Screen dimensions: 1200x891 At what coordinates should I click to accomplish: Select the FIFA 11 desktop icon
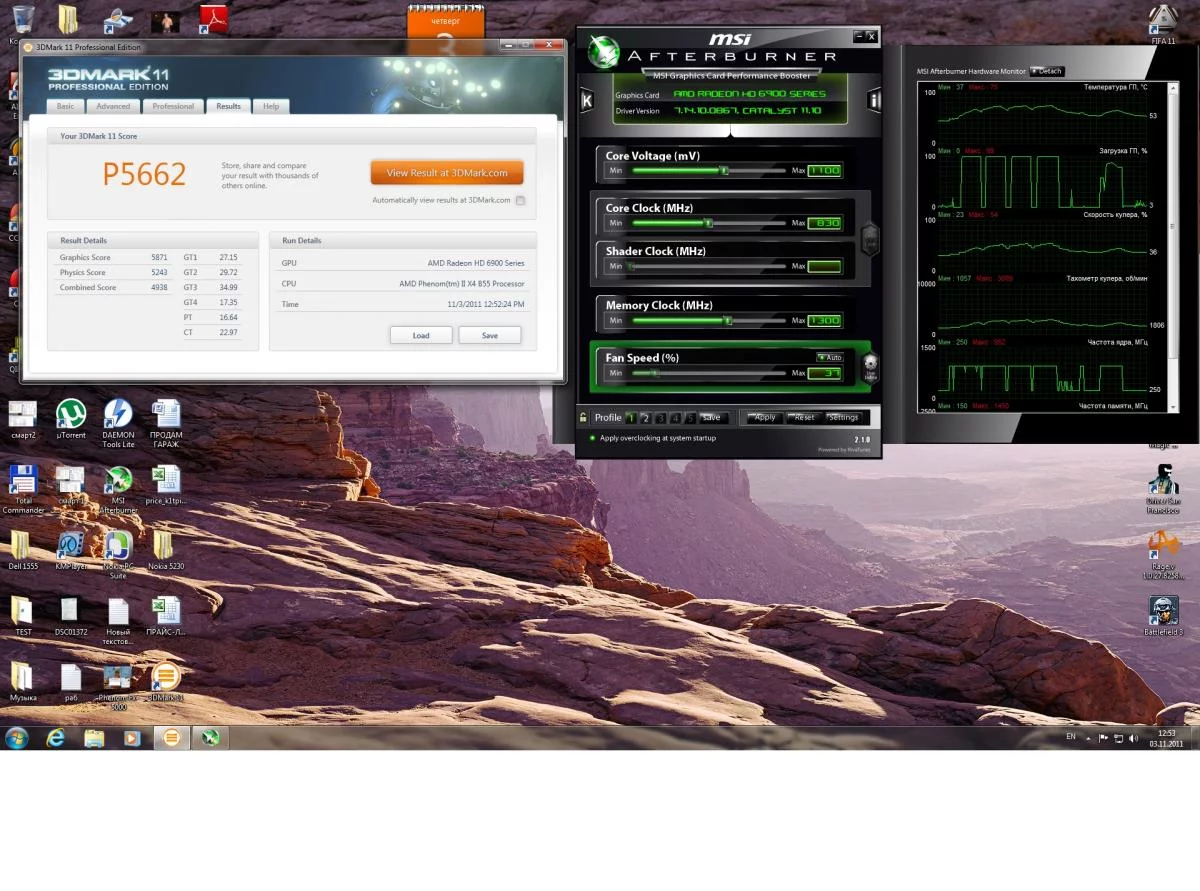click(1163, 24)
